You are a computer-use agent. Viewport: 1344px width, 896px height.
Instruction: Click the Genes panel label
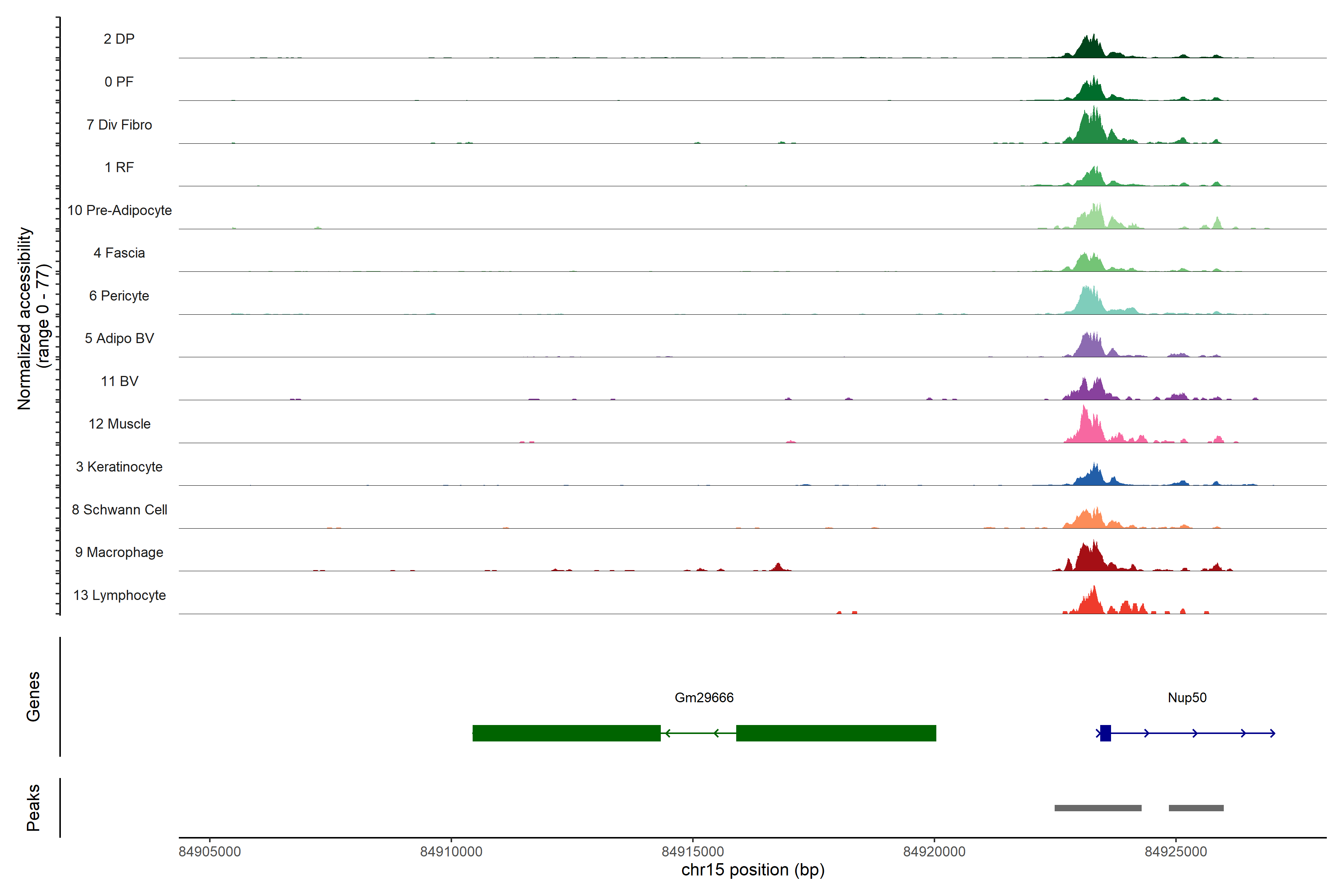[x=33, y=696]
